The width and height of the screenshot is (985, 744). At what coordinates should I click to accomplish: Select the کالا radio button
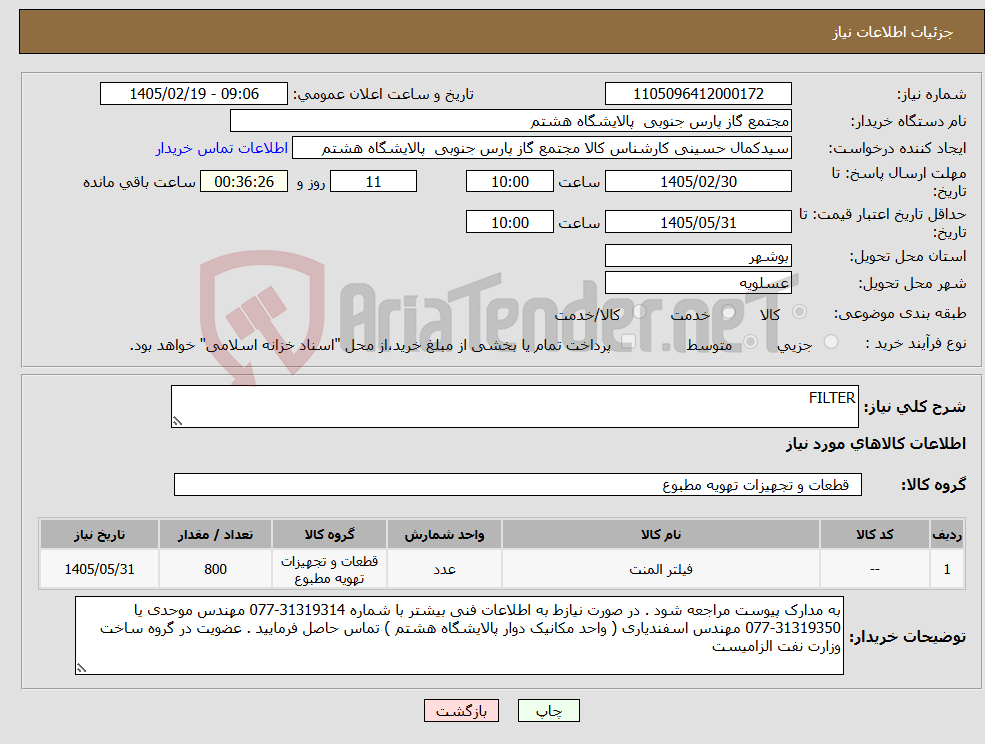800,312
